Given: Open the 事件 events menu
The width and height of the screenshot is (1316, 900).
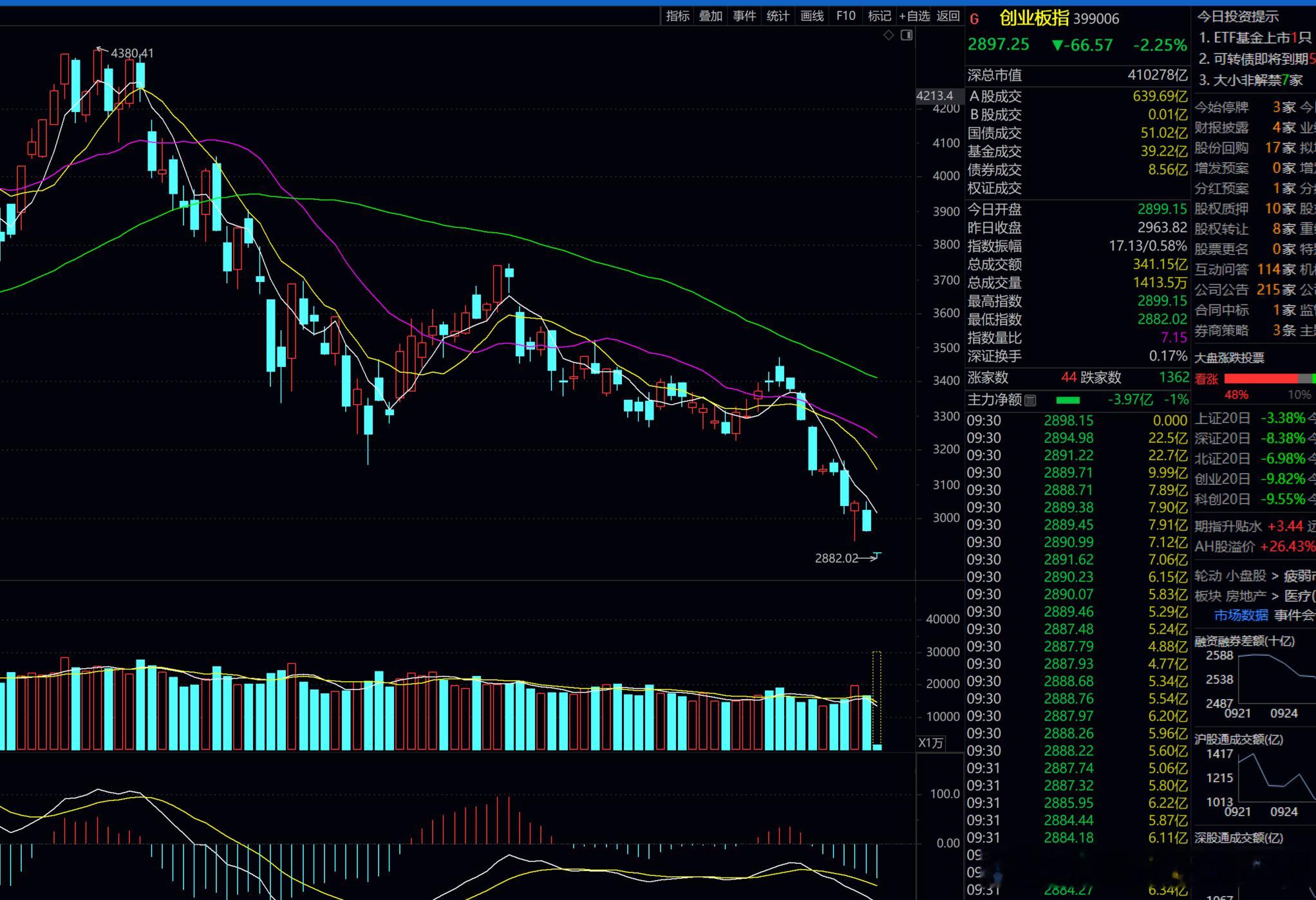Looking at the screenshot, I should [744, 16].
